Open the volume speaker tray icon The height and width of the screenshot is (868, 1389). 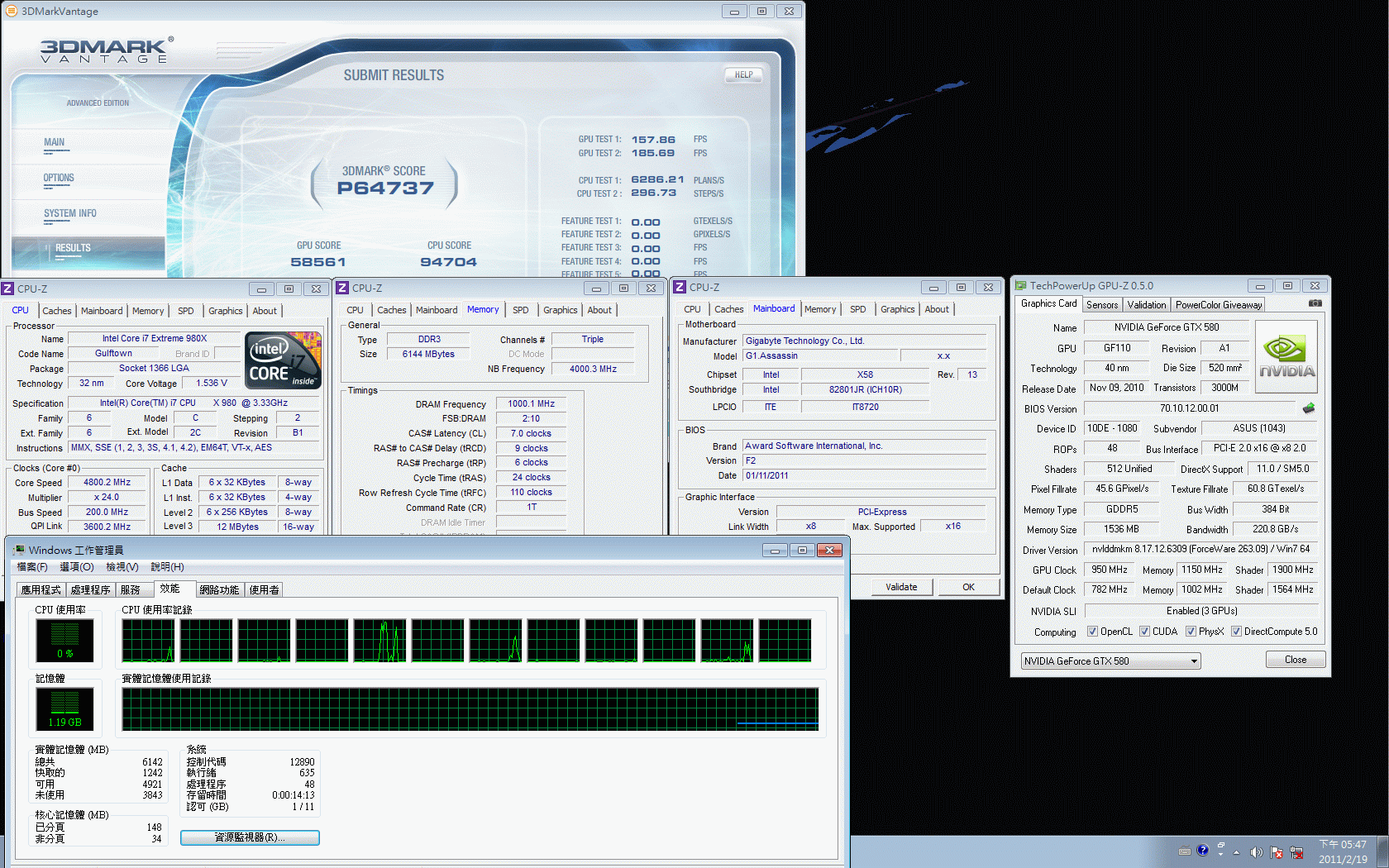tap(1256, 852)
